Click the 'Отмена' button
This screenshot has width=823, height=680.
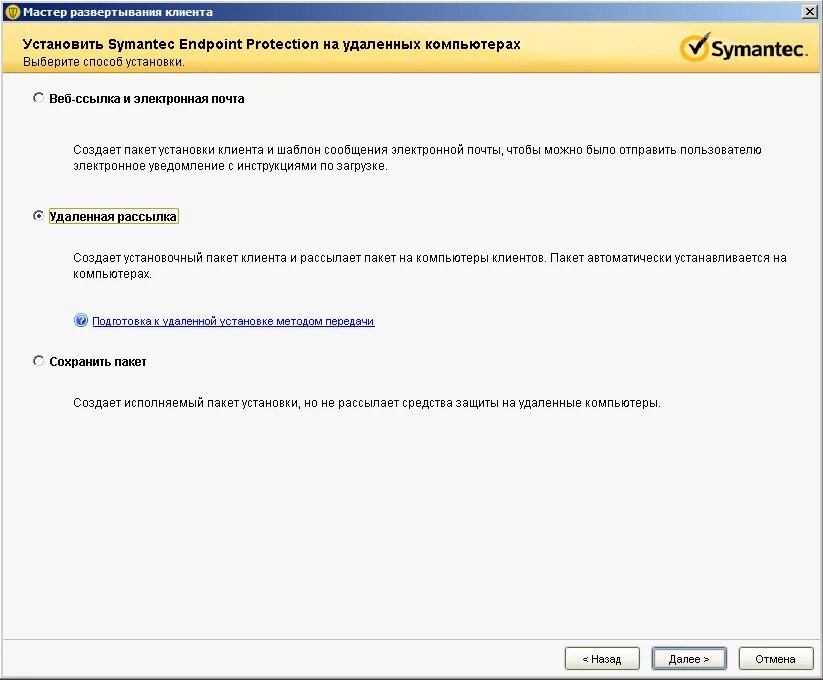coord(776,658)
